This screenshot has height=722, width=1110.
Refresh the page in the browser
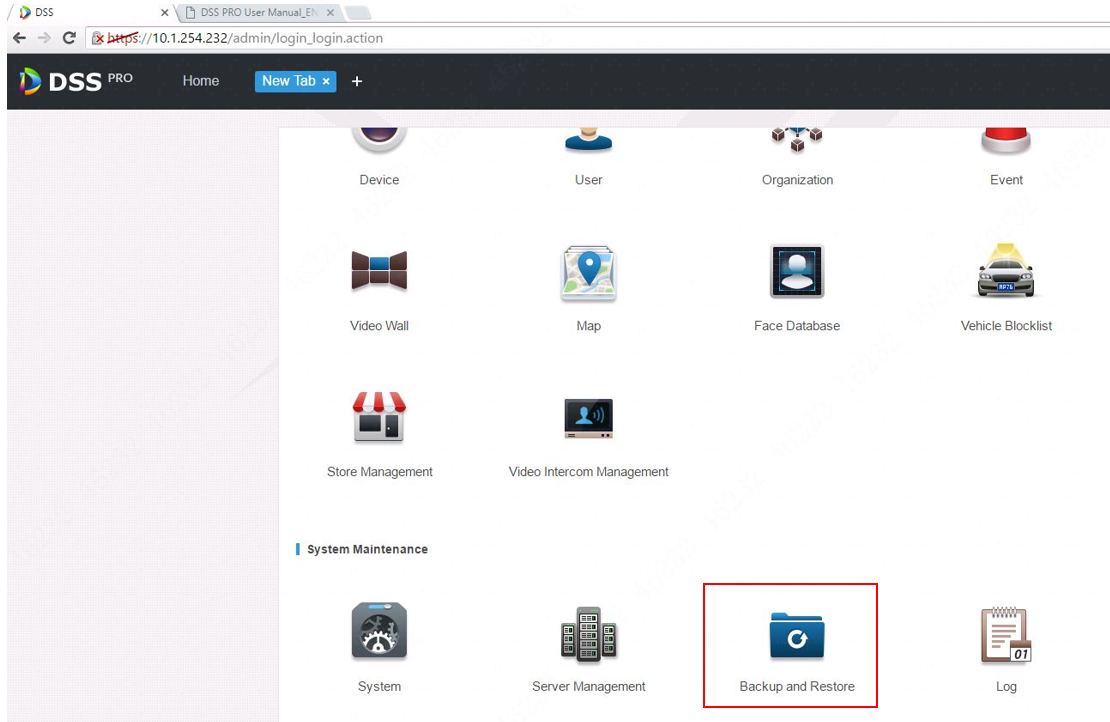68,37
